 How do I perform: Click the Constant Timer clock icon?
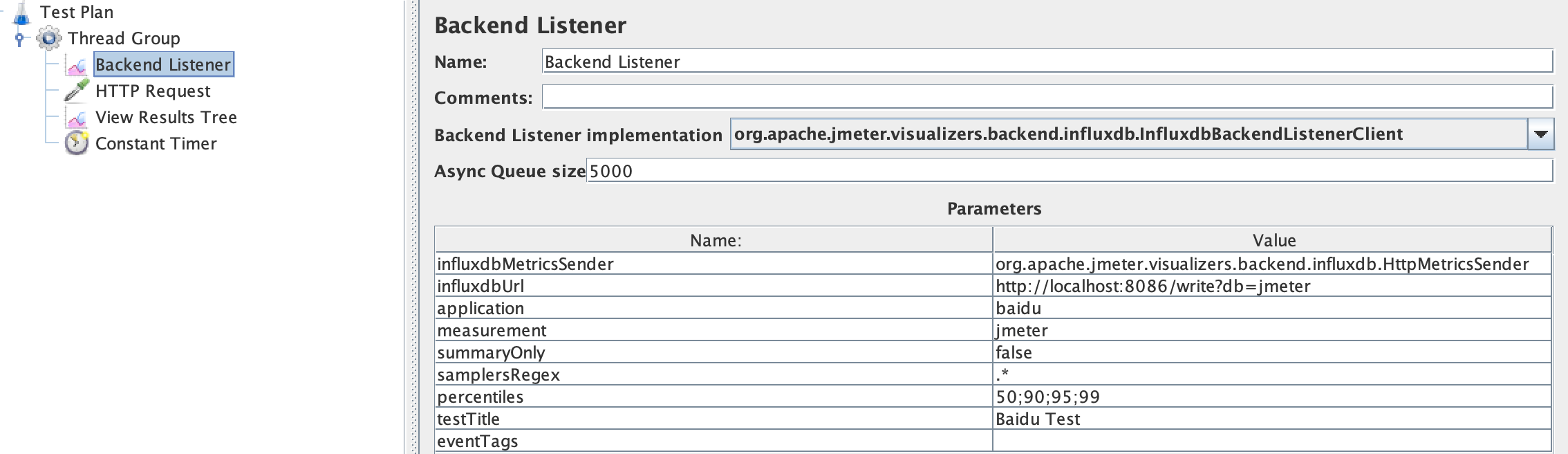coord(76,143)
